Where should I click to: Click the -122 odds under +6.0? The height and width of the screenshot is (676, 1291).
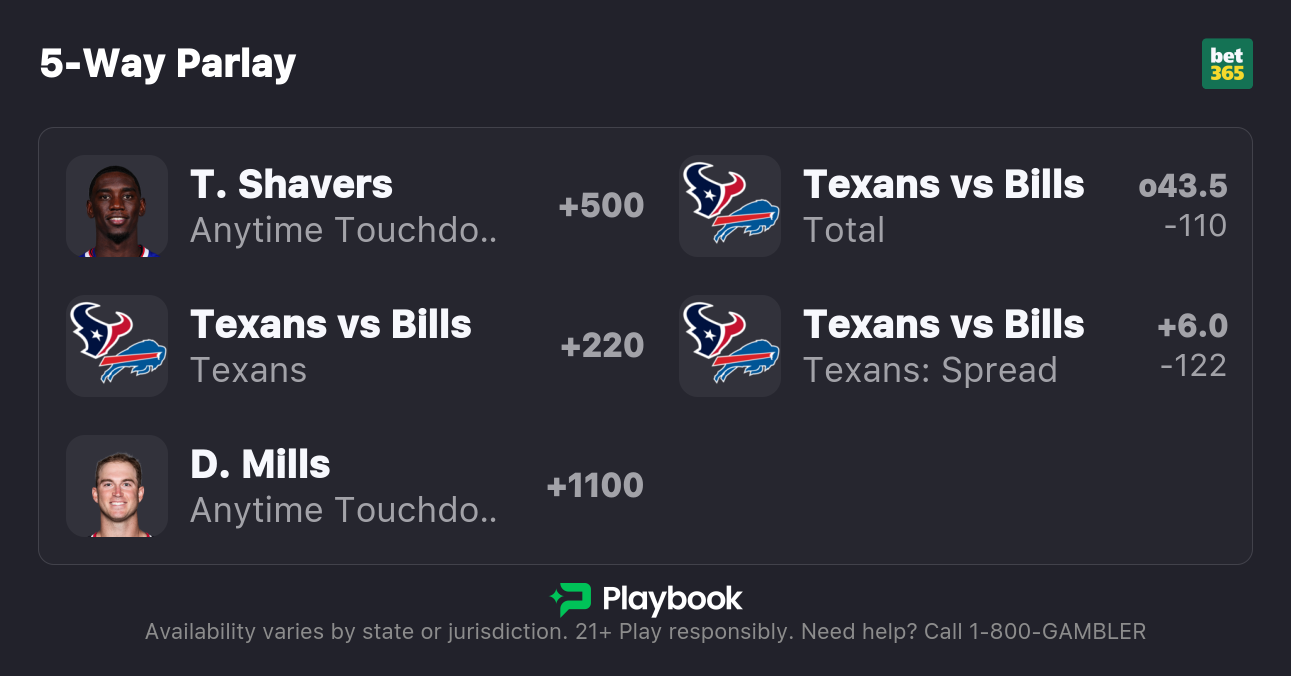click(1193, 366)
